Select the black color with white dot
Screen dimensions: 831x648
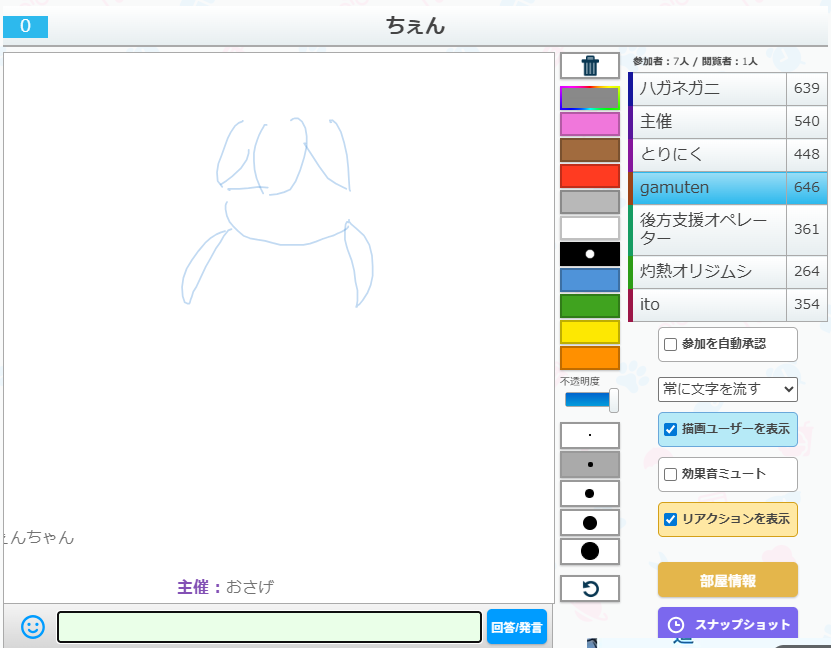pyautogui.click(x=590, y=254)
